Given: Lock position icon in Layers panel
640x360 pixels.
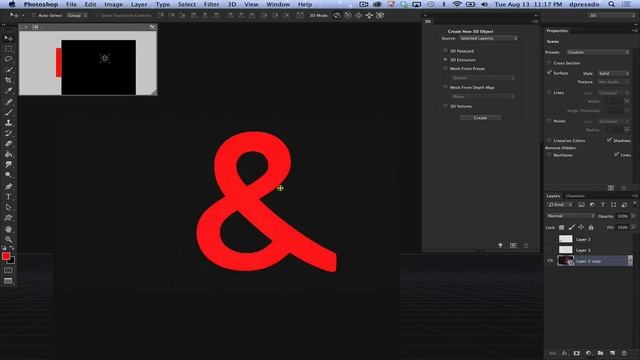Looking at the screenshot, I should tap(581, 227).
